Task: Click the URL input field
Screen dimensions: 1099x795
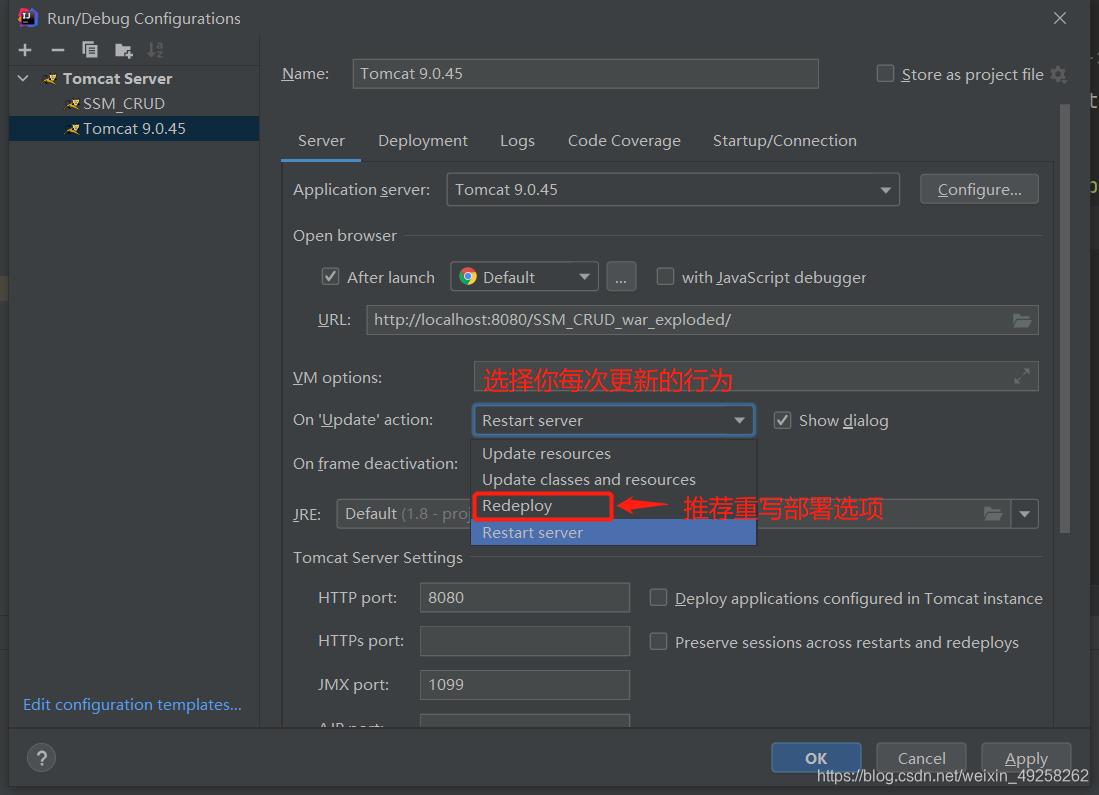Action: pos(702,320)
